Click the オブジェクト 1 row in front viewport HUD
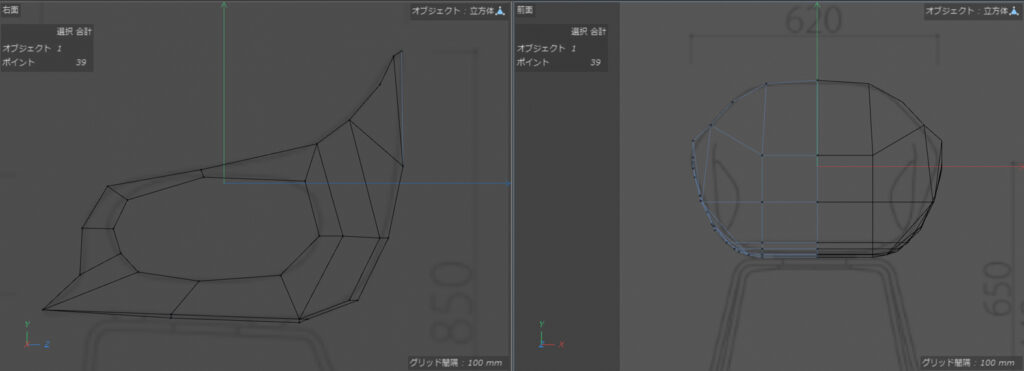 point(560,48)
